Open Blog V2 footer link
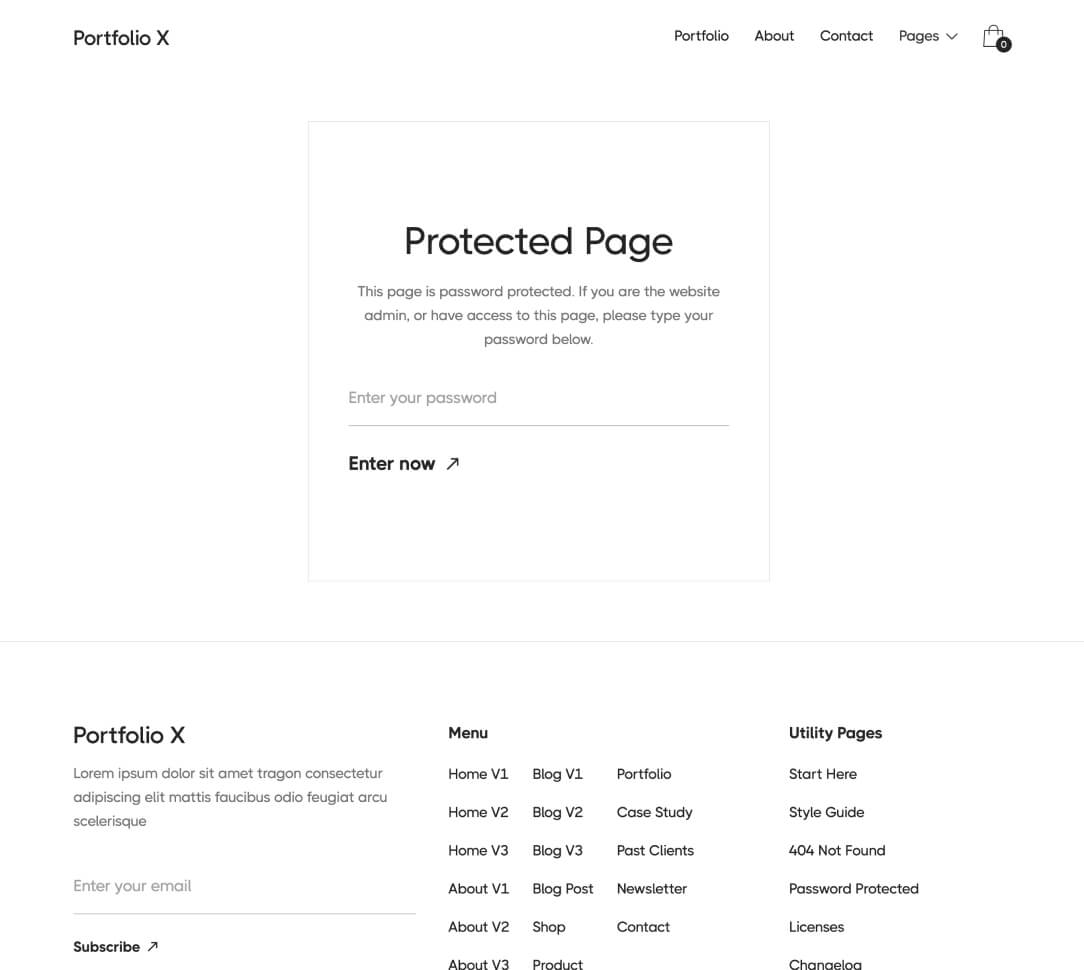Viewport: 1084px width, 970px height. [x=557, y=812]
